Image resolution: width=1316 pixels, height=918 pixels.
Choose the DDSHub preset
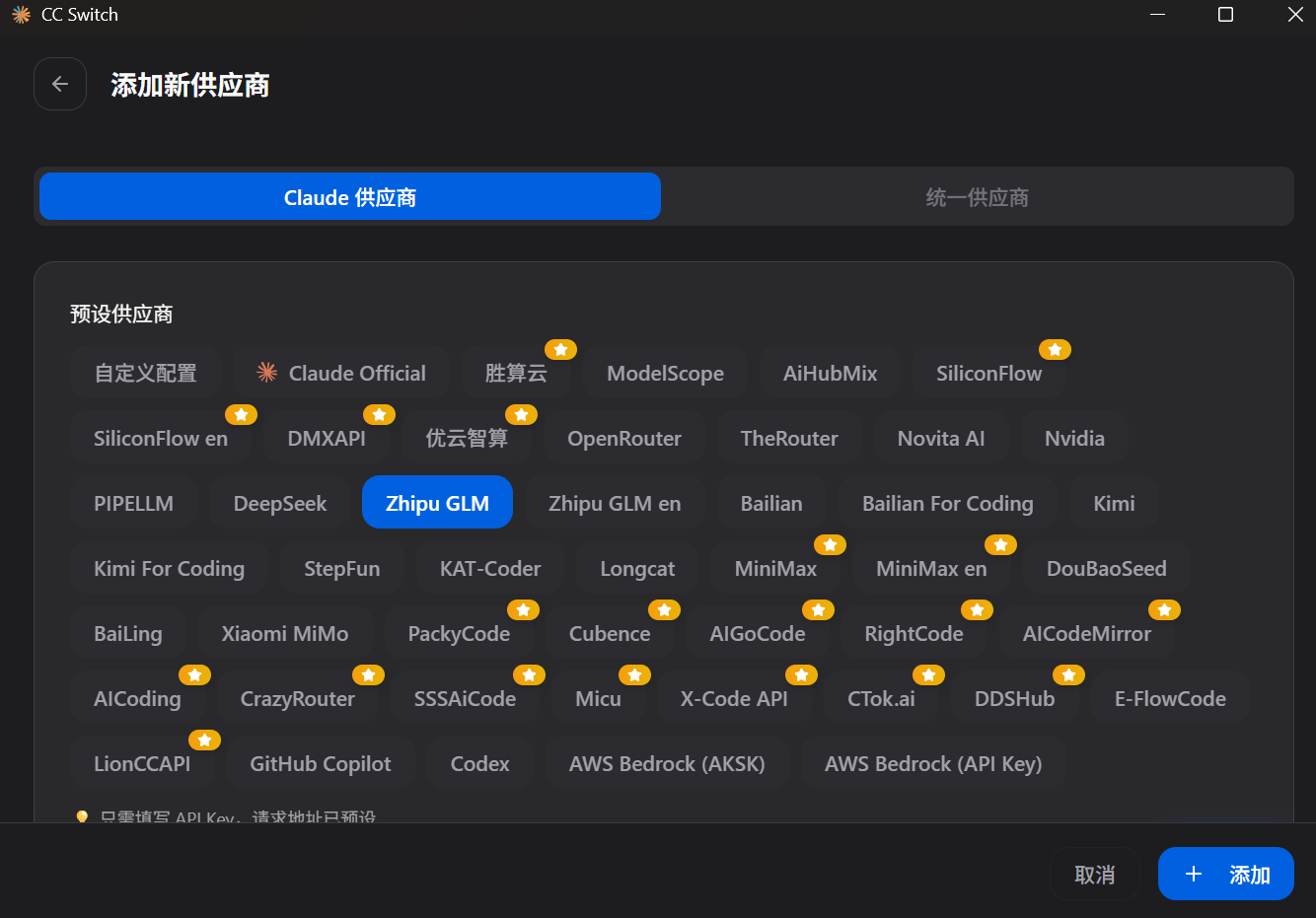(x=1014, y=698)
